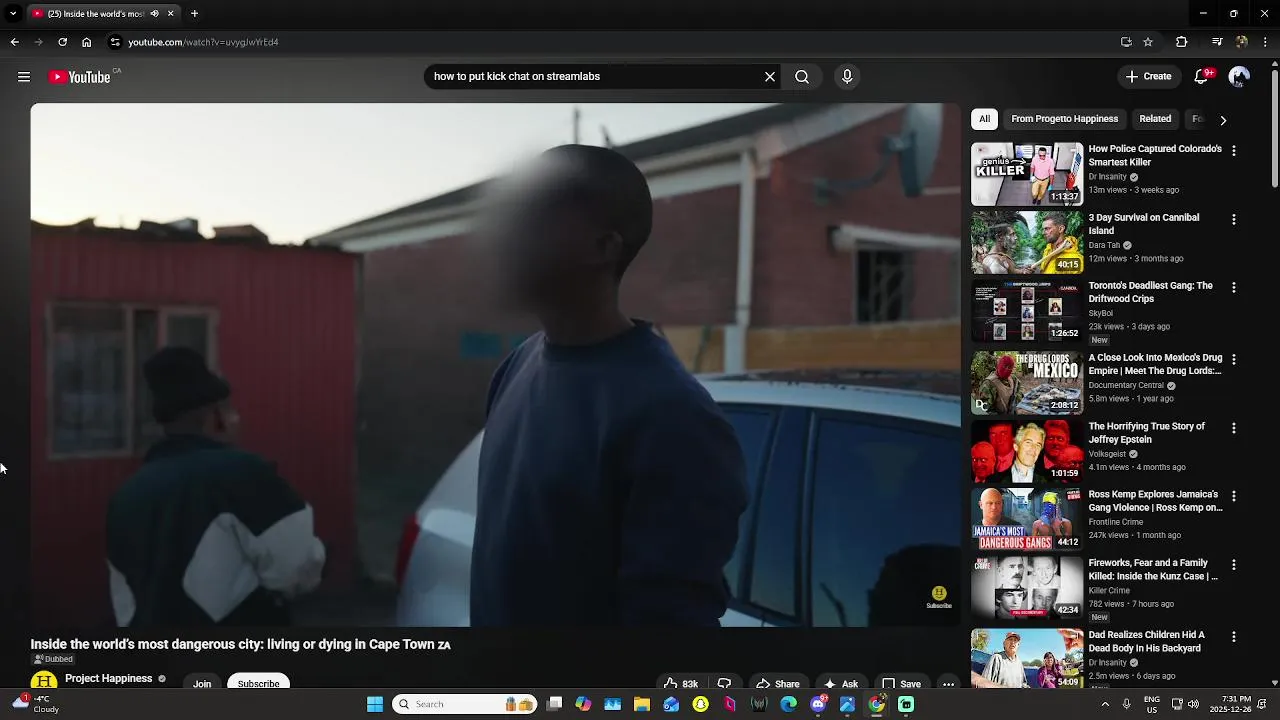Dislike the video with thumbs down
The height and width of the screenshot is (720, 1280).
(725, 684)
